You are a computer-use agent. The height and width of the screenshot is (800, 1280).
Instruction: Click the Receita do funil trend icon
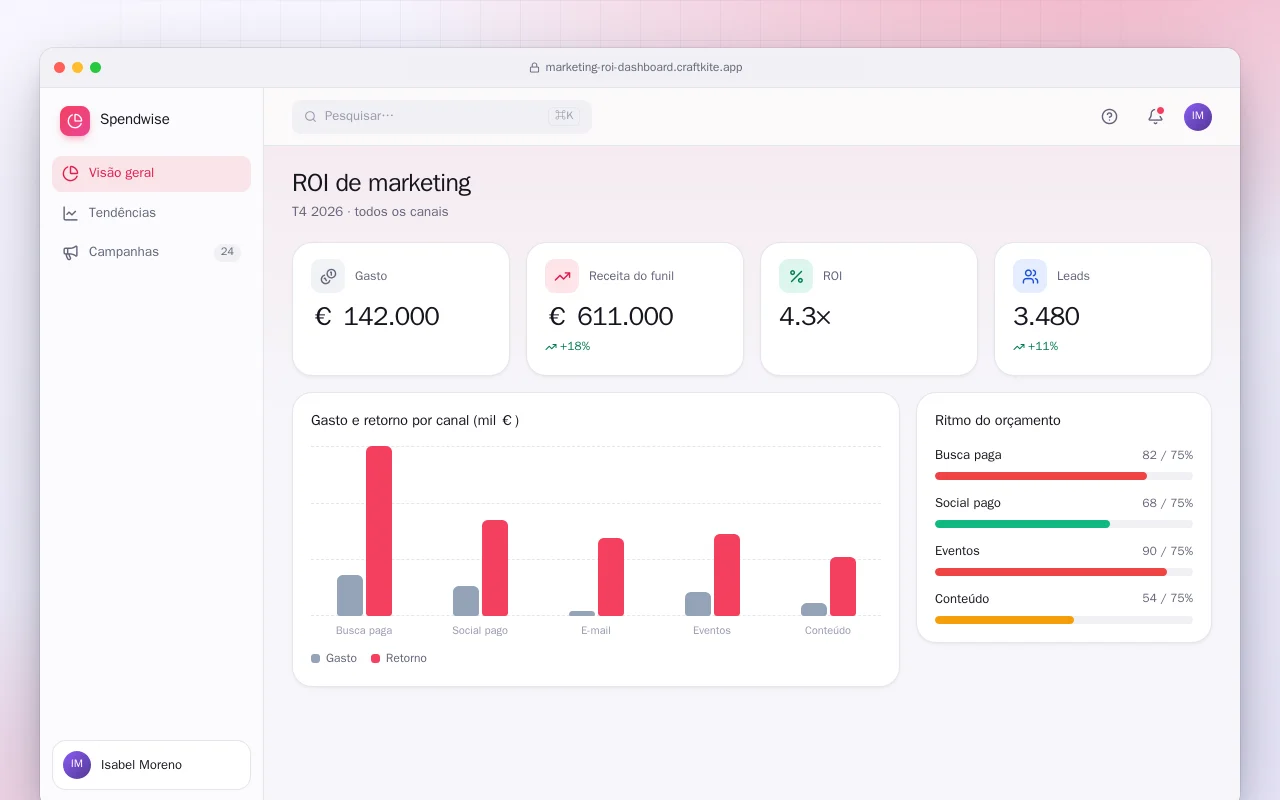point(562,276)
